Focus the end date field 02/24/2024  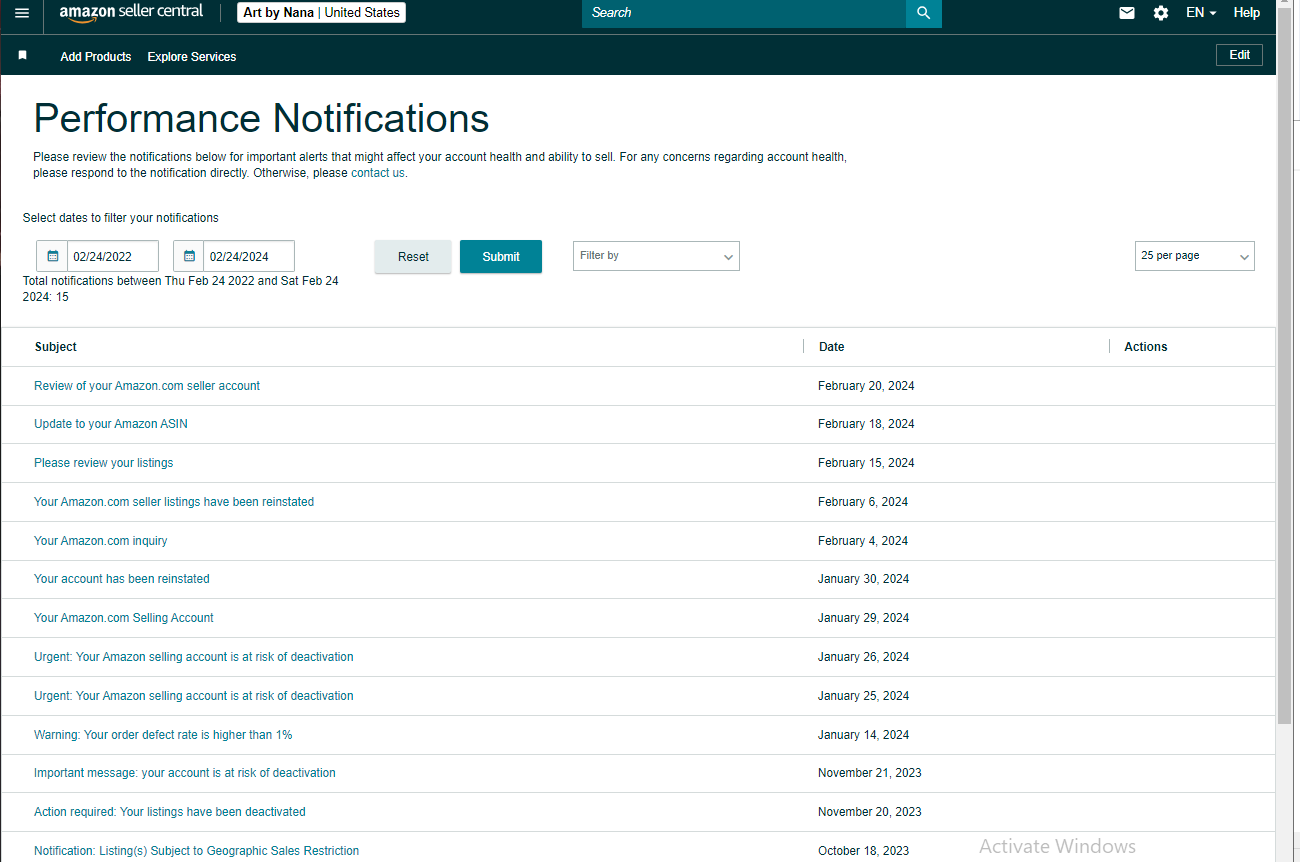coord(249,256)
